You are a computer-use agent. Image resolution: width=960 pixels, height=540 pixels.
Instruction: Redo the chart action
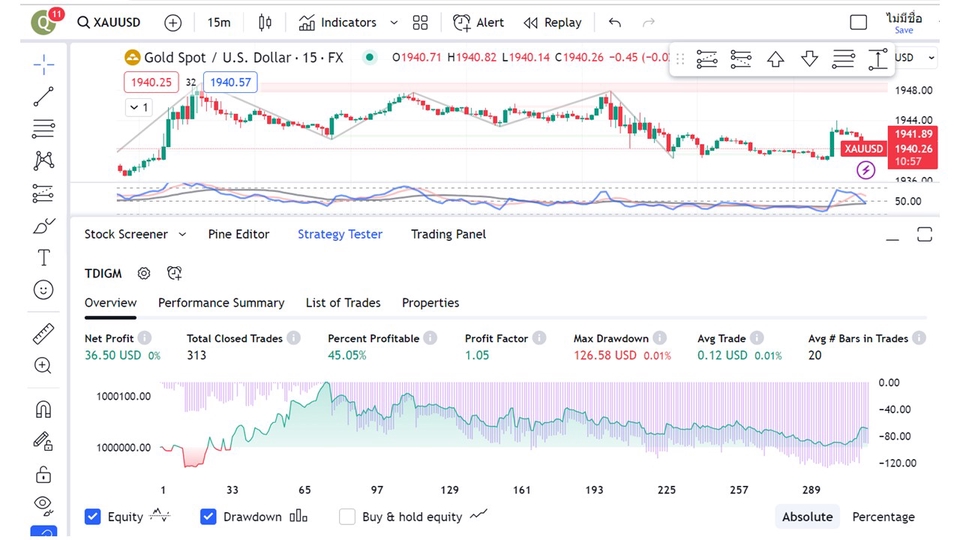tap(648, 23)
